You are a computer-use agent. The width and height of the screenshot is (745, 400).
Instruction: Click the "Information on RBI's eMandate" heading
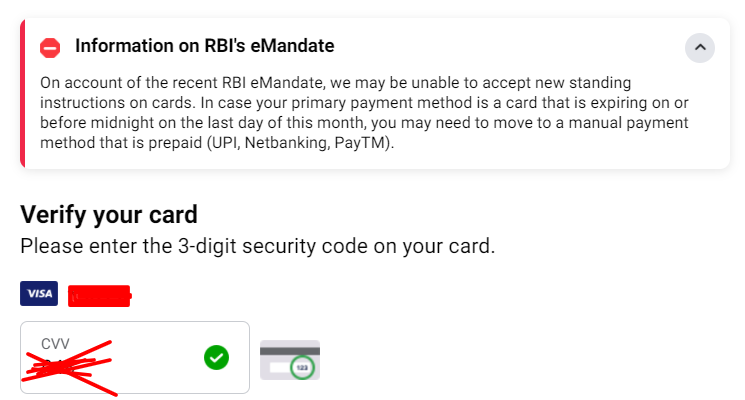tap(204, 46)
